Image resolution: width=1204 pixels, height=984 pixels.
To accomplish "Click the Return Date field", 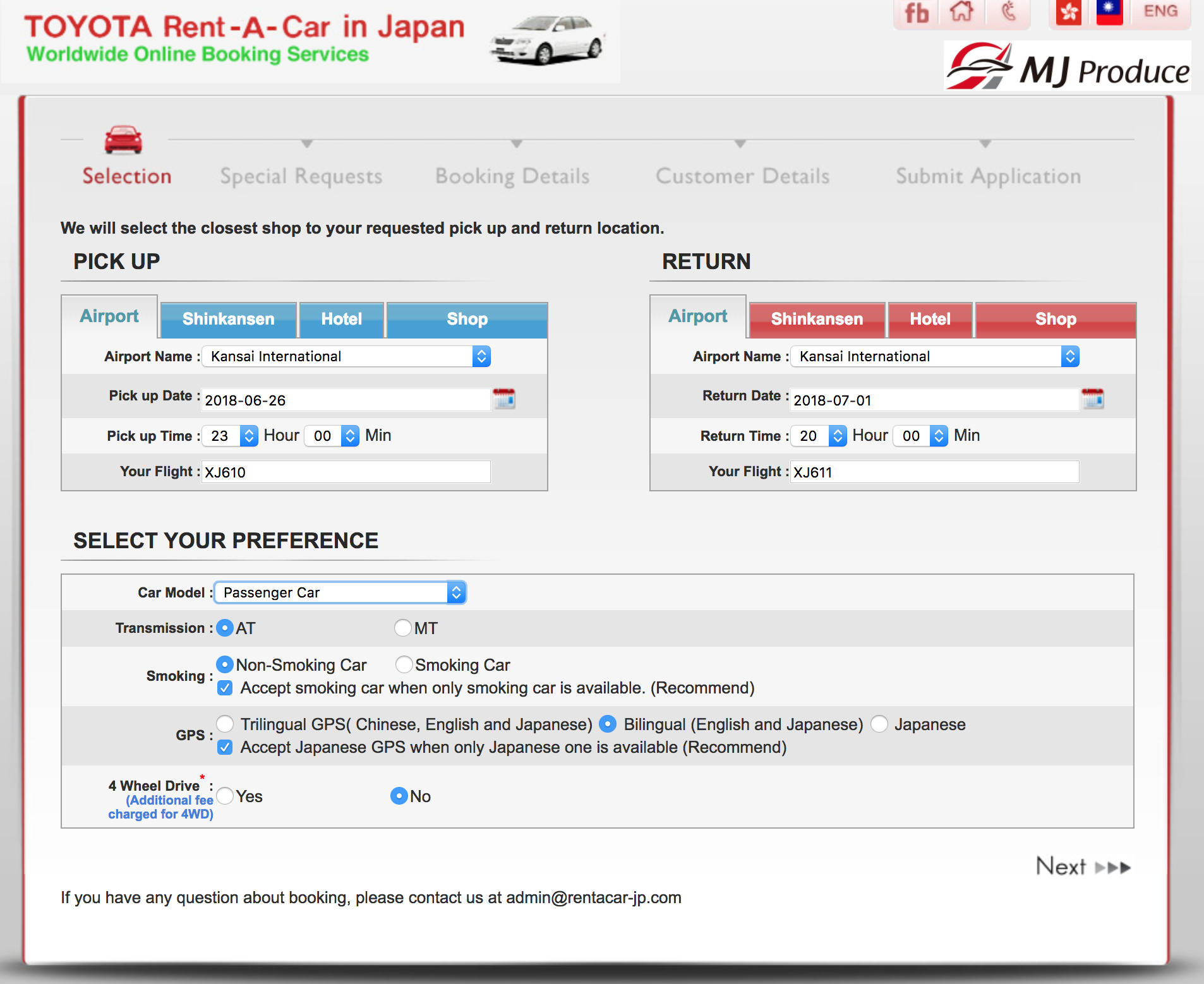I will (935, 400).
